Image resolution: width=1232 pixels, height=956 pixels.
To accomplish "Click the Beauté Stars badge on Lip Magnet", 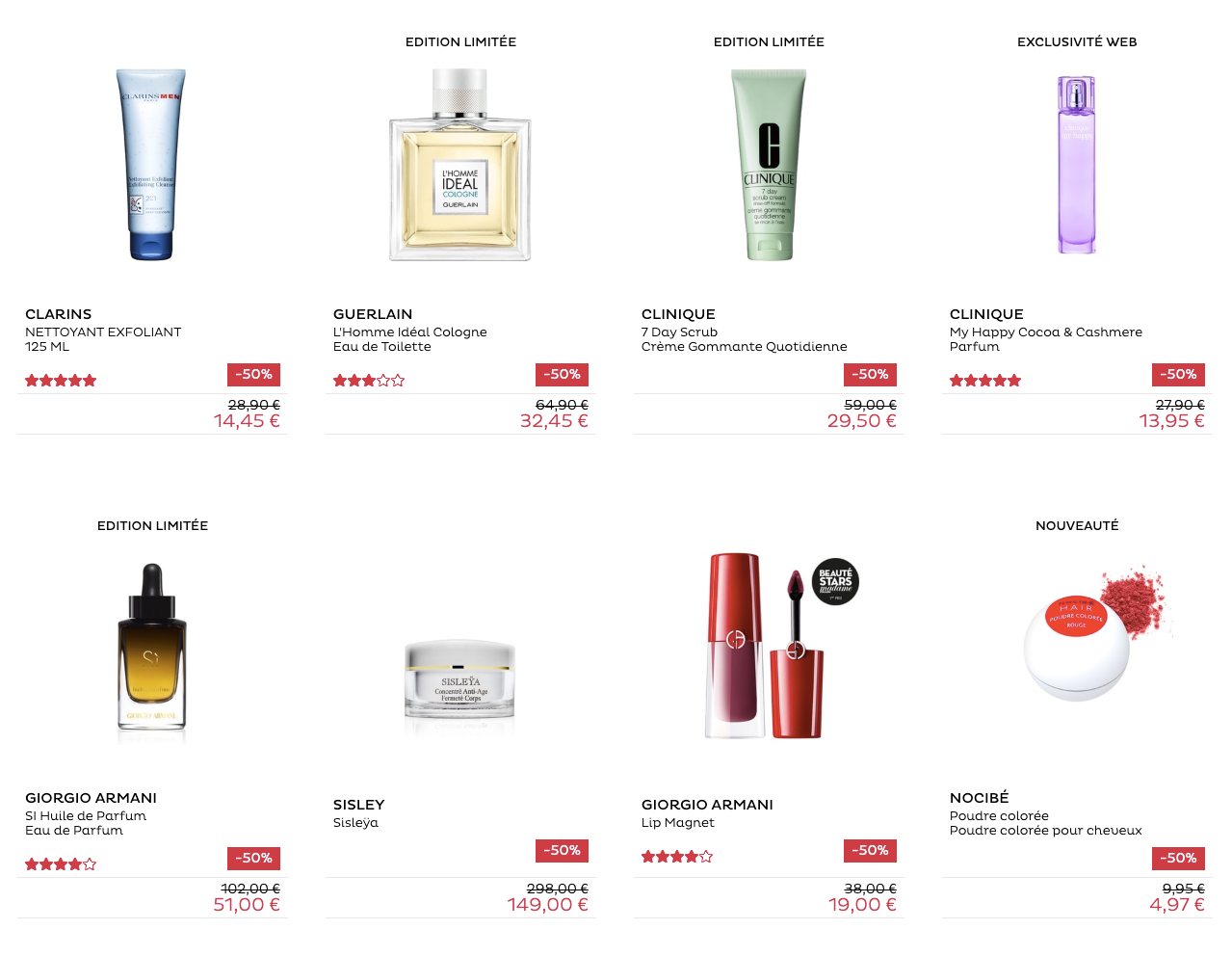I will [835, 581].
